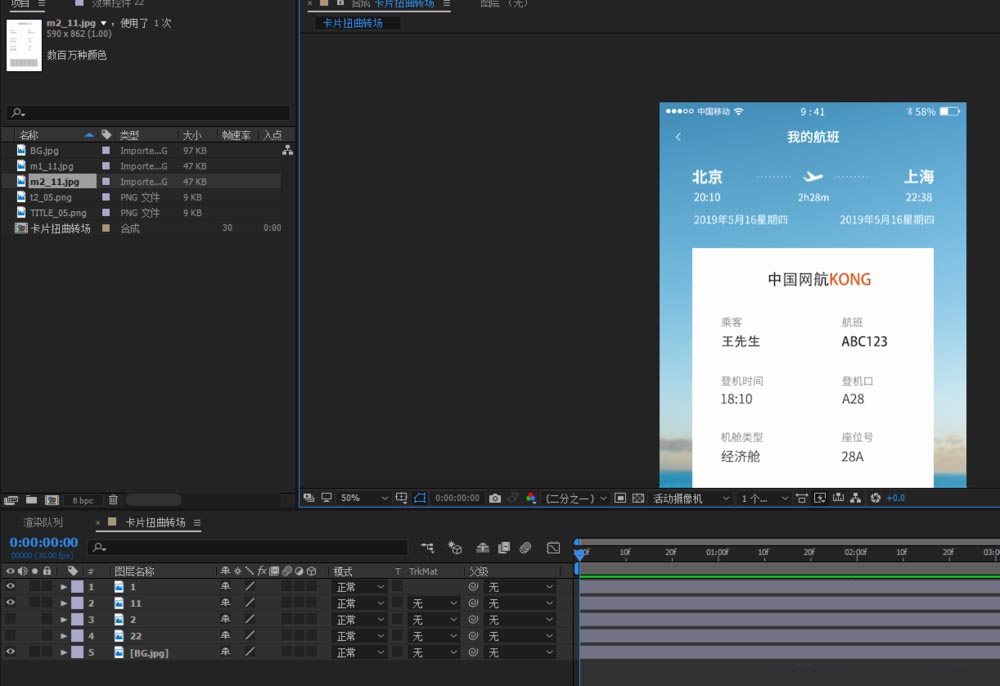
Task: Expand layer 11 properties triangle
Action: 64,604
